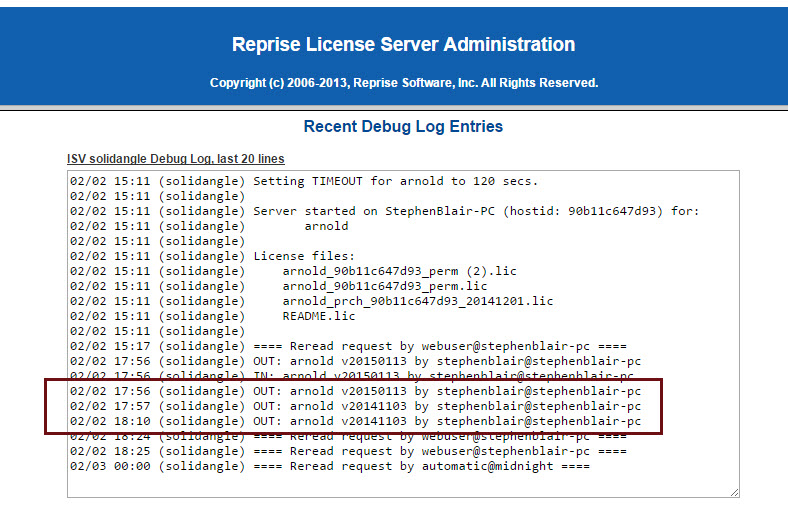Screen dimensions: 788x519
Task: Click the ISV solidangle Debug Log label
Action: coord(176,159)
